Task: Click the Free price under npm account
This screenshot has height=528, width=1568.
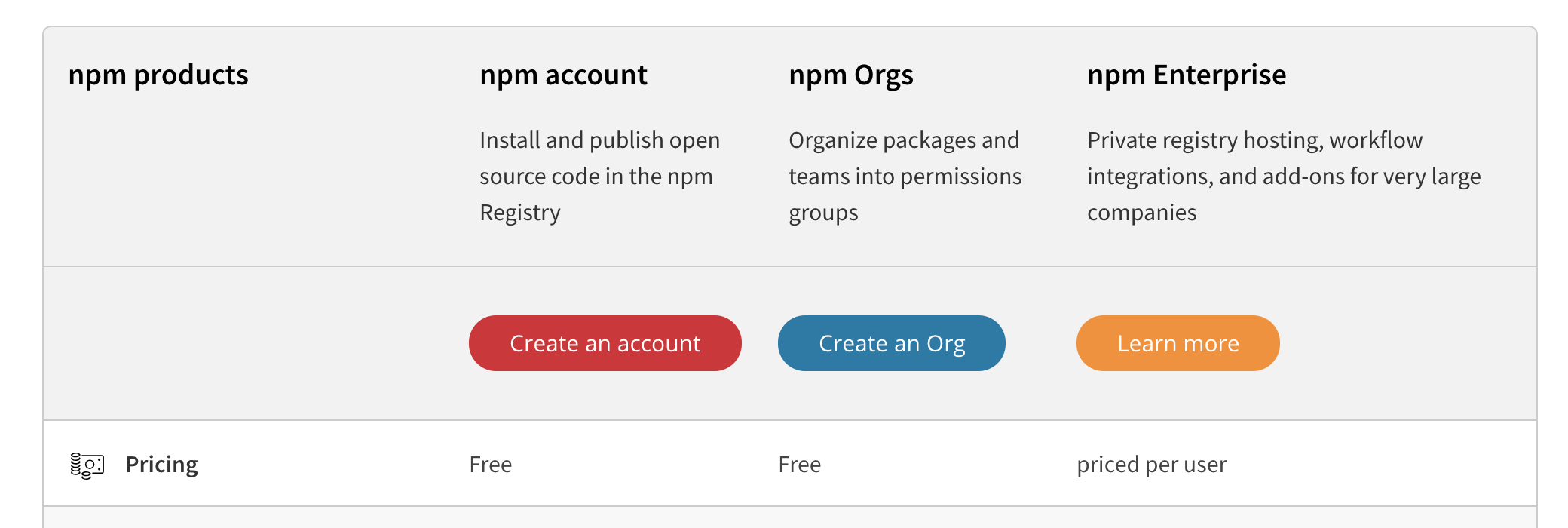Action: coord(490,465)
